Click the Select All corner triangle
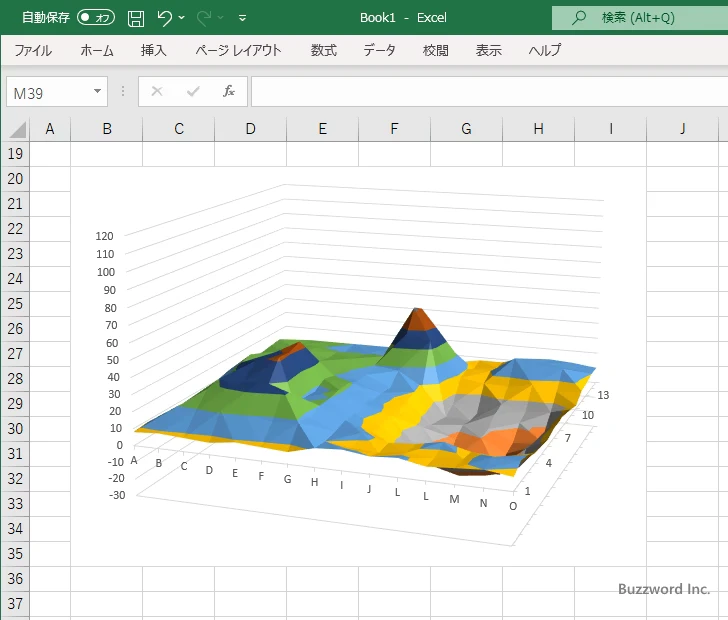Viewport: 728px width, 620px height. coord(17,130)
